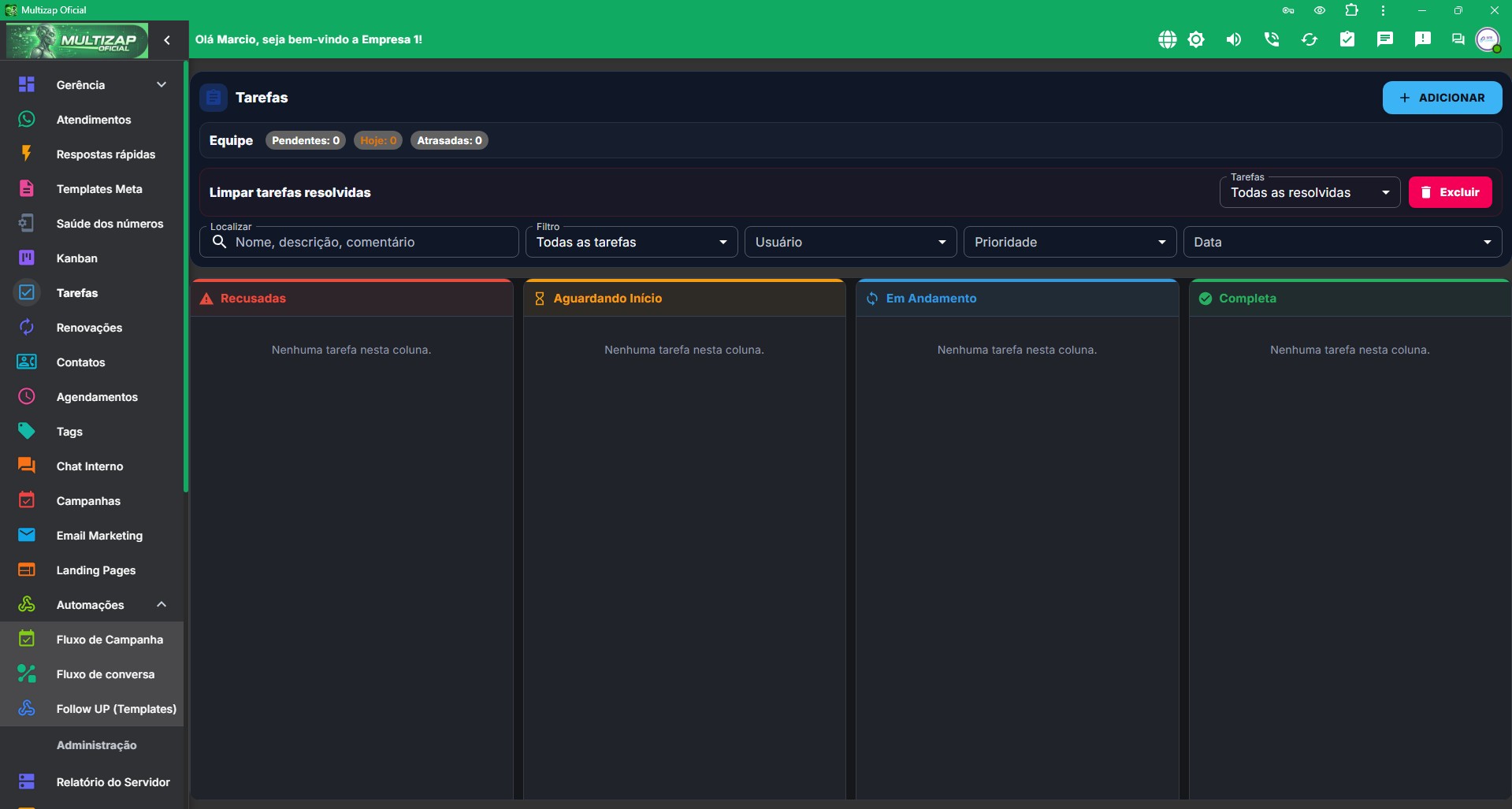Click the Contatos card icon

coord(27,362)
